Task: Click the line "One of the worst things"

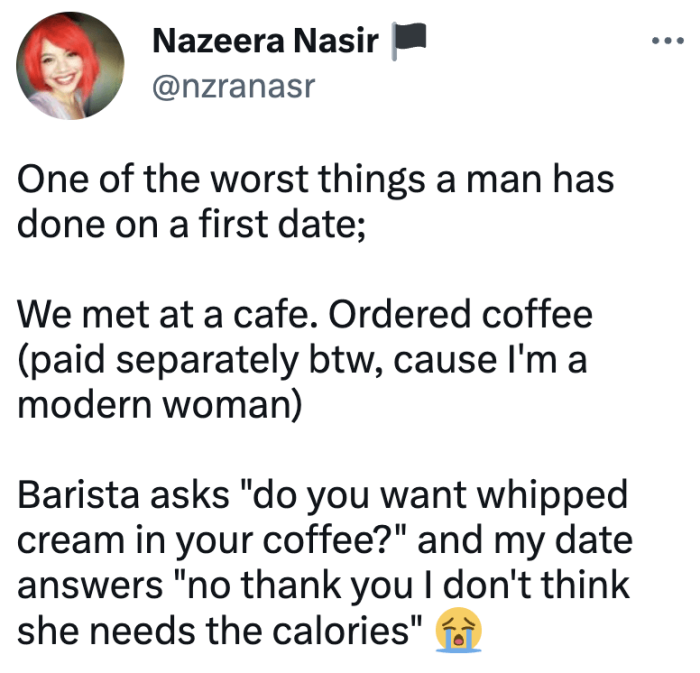Action: click(x=316, y=181)
